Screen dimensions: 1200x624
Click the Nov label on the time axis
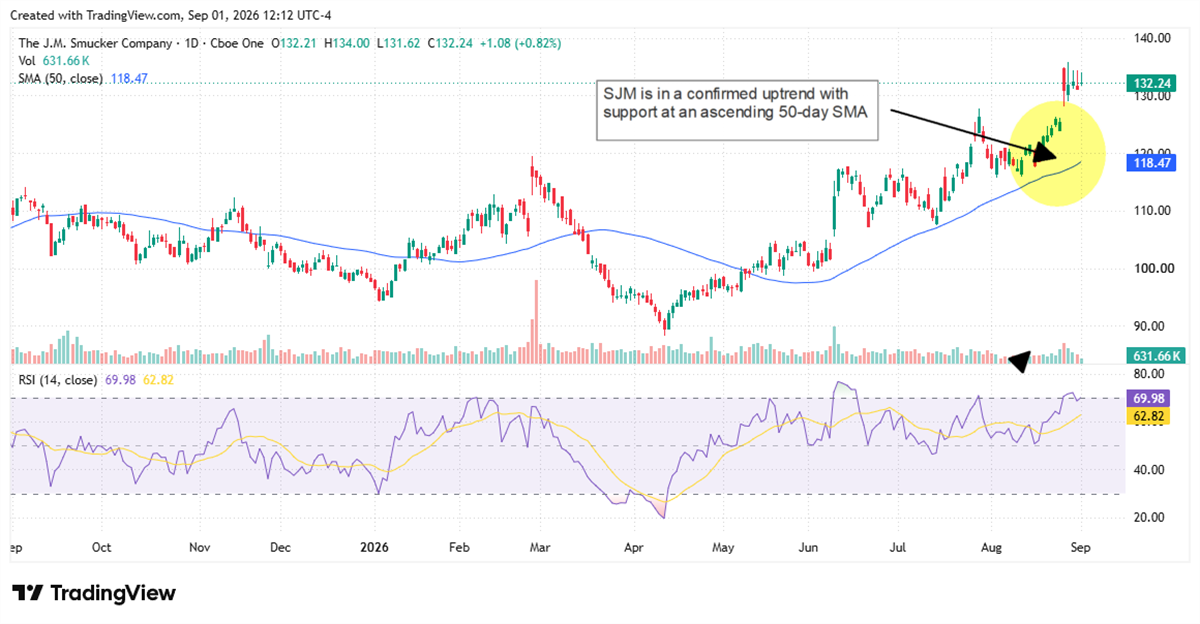(x=200, y=548)
